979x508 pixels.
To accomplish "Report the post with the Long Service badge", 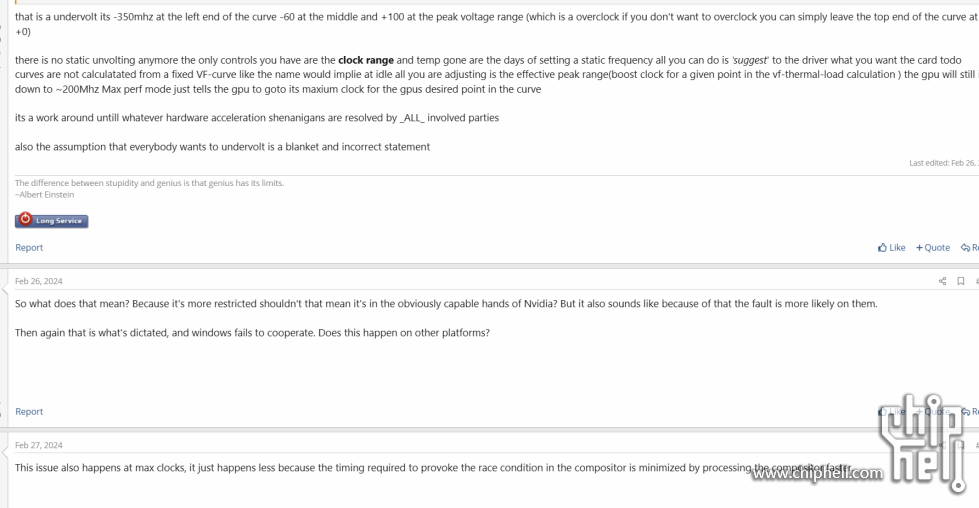I will (29, 248).
